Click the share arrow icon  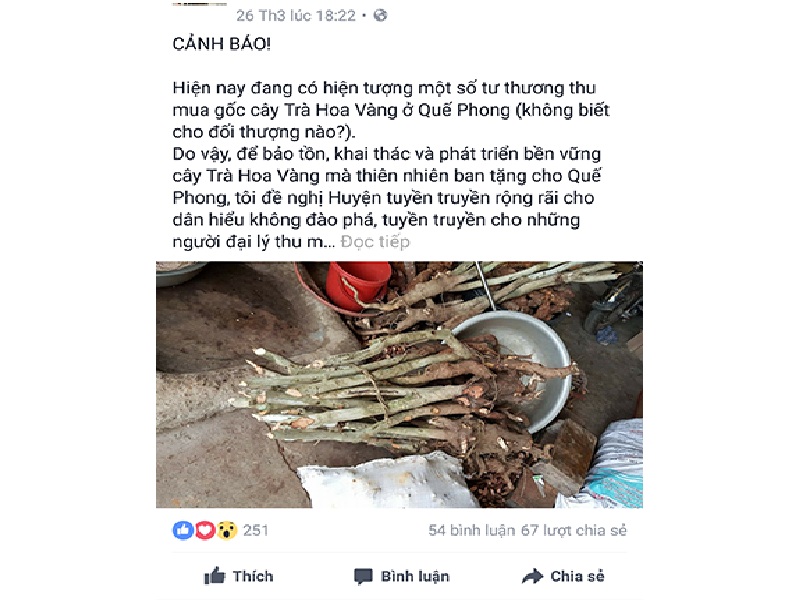coord(533,576)
